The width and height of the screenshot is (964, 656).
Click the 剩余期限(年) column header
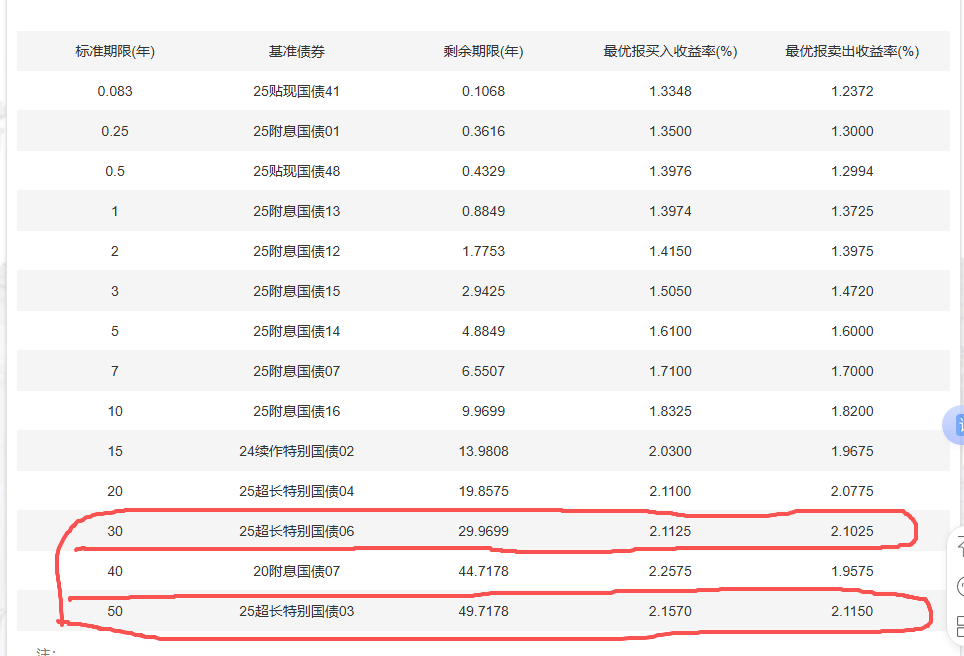(x=483, y=52)
